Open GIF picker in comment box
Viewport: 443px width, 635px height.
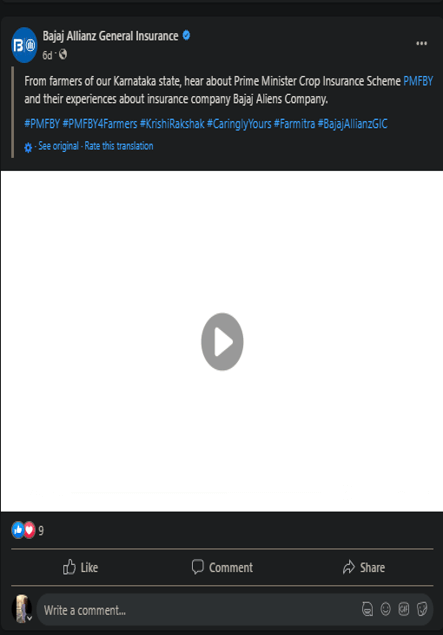(x=404, y=609)
